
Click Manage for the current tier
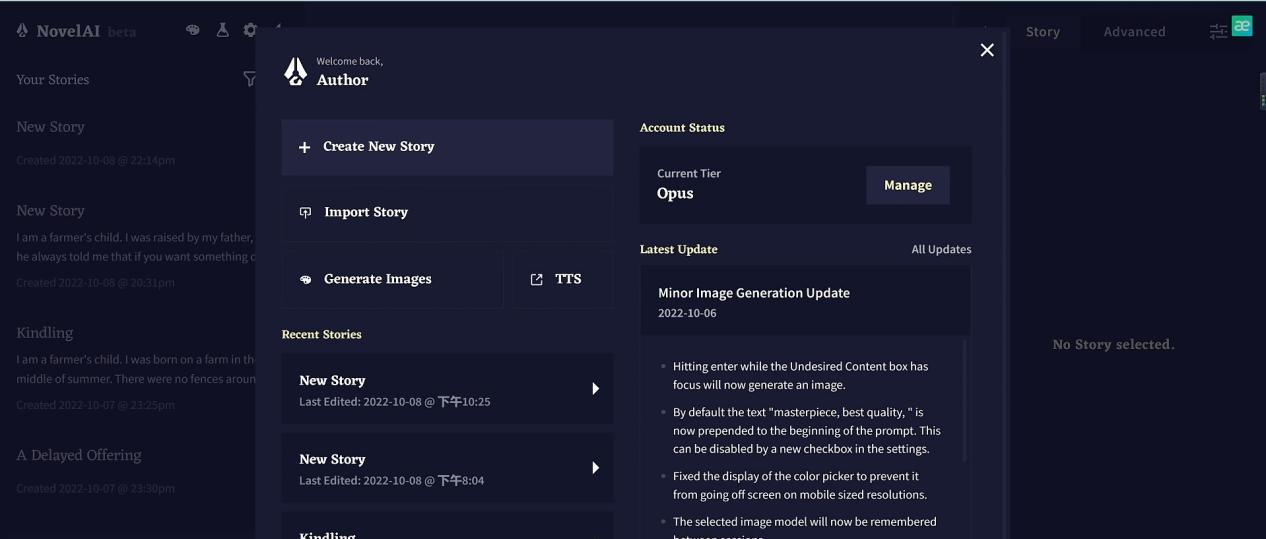pos(908,185)
